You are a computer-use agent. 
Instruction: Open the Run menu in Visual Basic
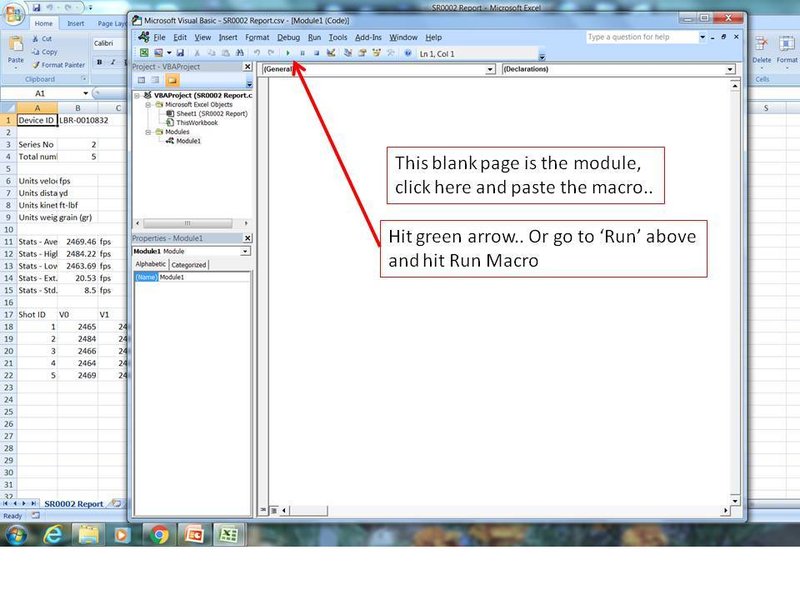(x=314, y=37)
